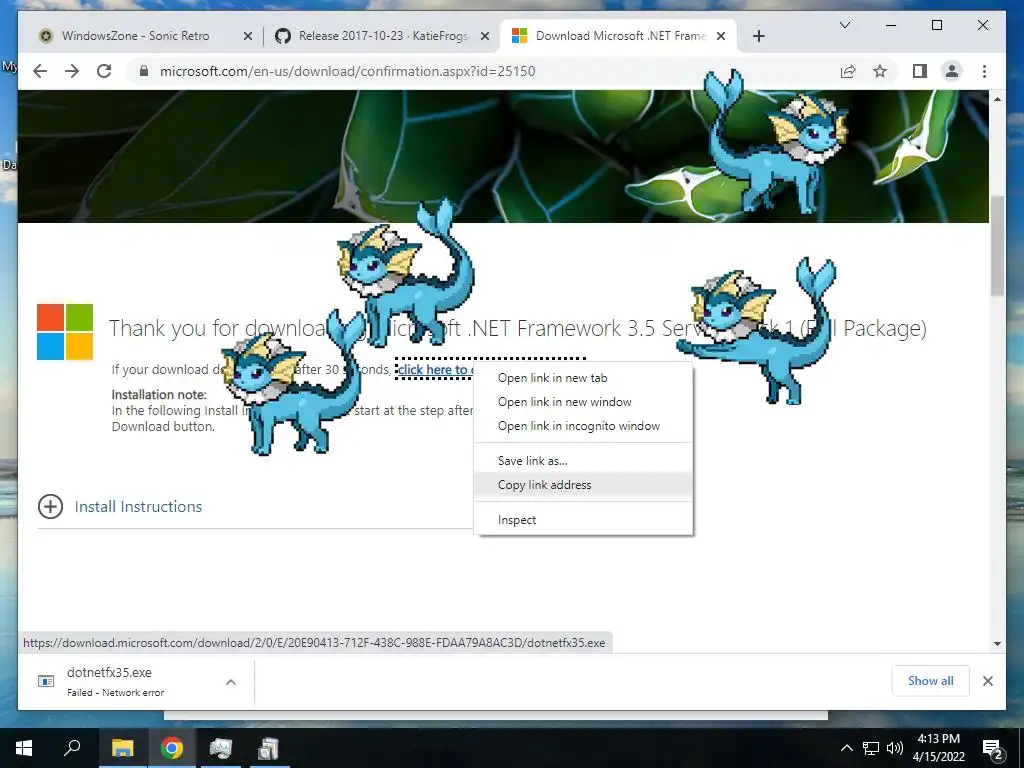1024x768 pixels.
Task: Show hidden tray icons chevron
Action: coord(846,748)
